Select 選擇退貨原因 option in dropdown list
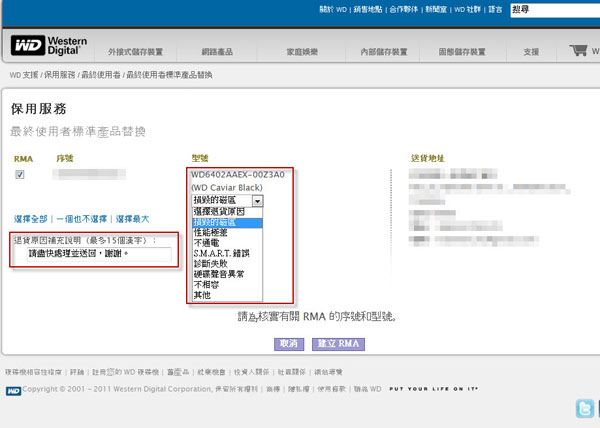The image size is (600, 428). coord(219,212)
